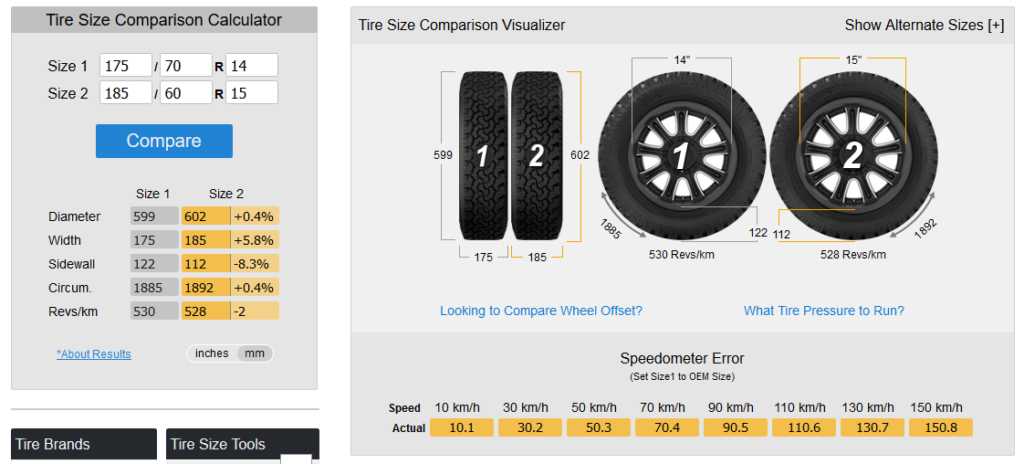Expand Show Alternate Sizes [+]
Screen dimensions: 1024x464
(x=924, y=25)
